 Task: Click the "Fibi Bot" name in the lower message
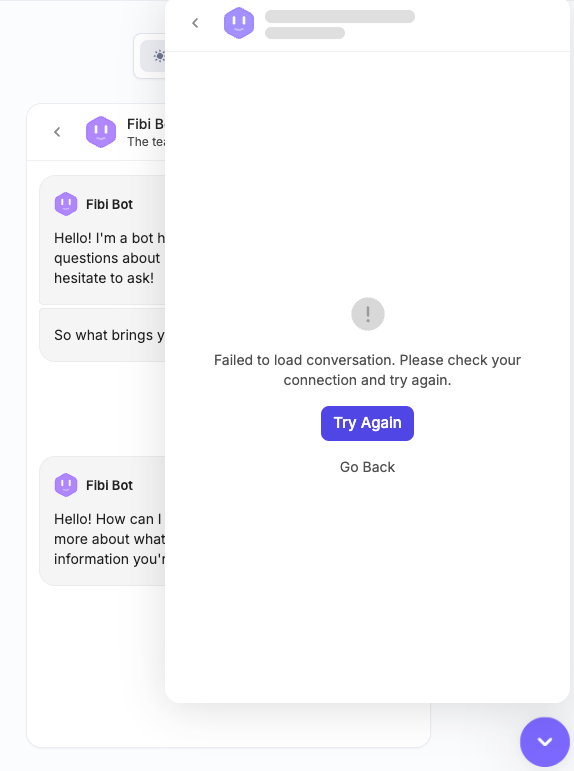[109, 485]
